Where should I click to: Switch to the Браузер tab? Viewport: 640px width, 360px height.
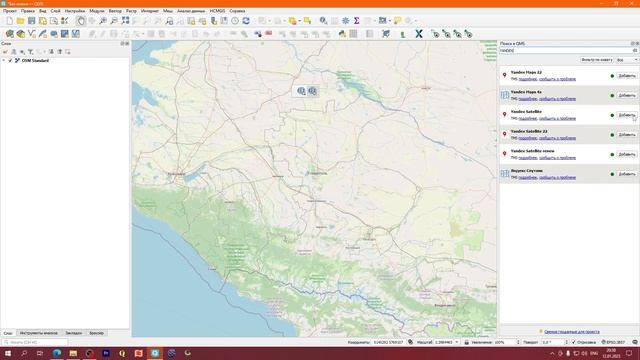point(96,333)
